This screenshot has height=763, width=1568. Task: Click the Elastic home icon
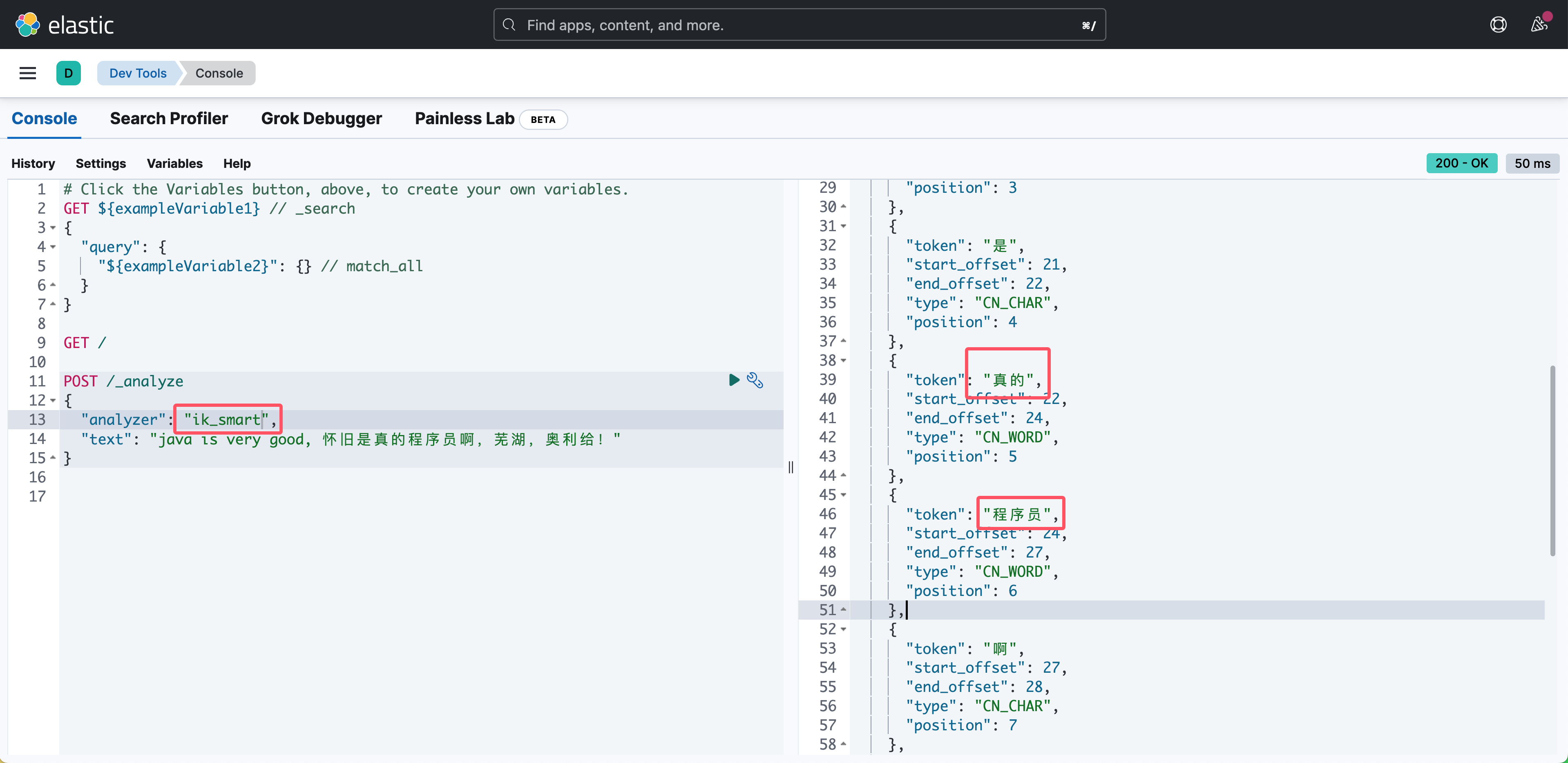coord(27,24)
